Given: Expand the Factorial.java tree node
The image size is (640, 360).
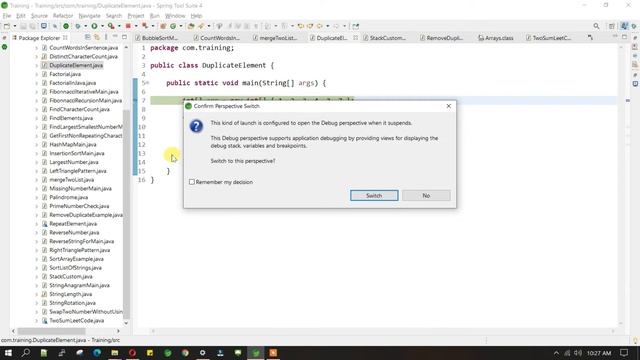Looking at the screenshot, I should coord(36,74).
